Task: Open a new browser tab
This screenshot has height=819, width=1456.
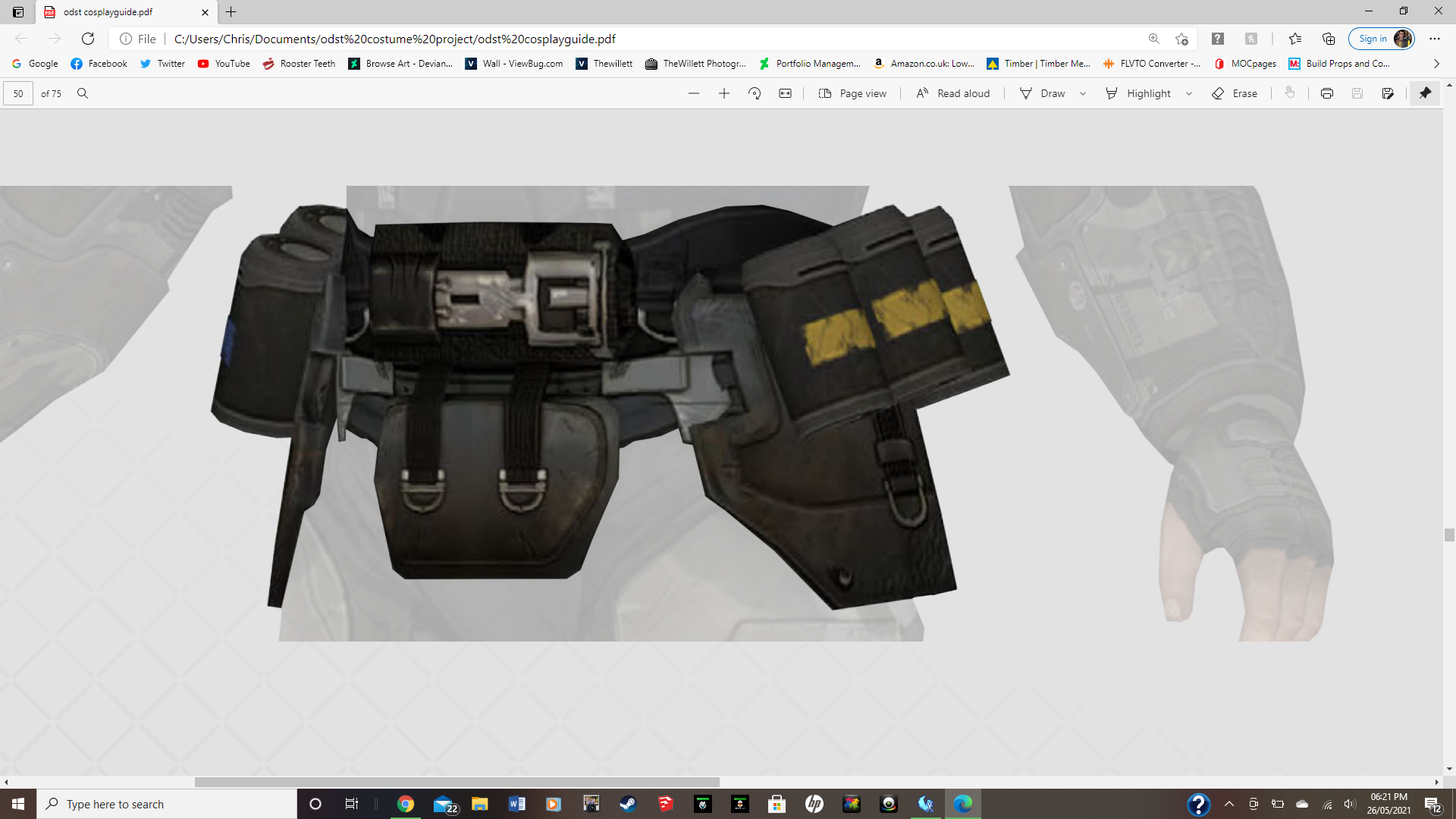Action: 231,12
